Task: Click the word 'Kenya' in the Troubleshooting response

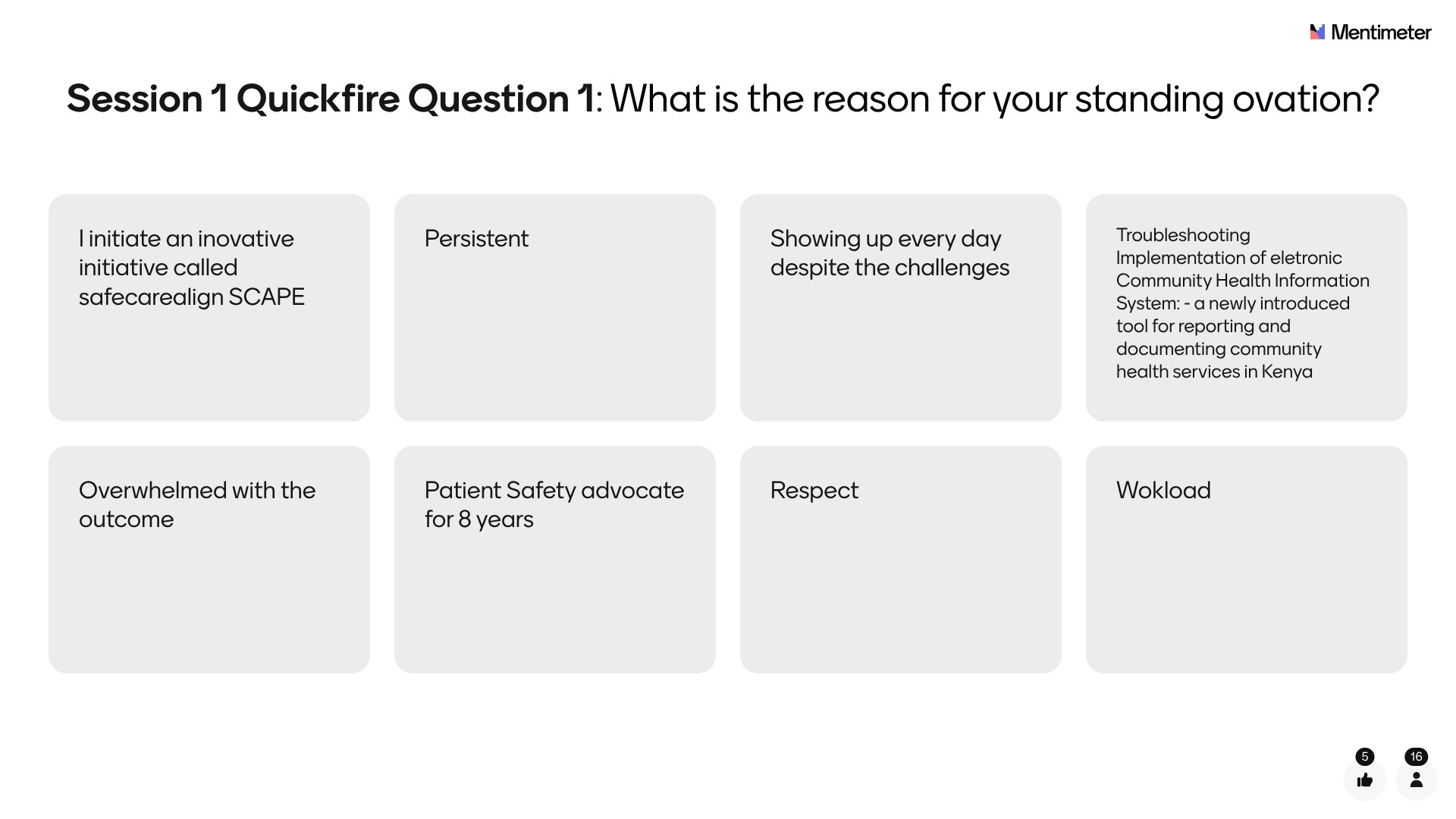Action: [x=1286, y=372]
